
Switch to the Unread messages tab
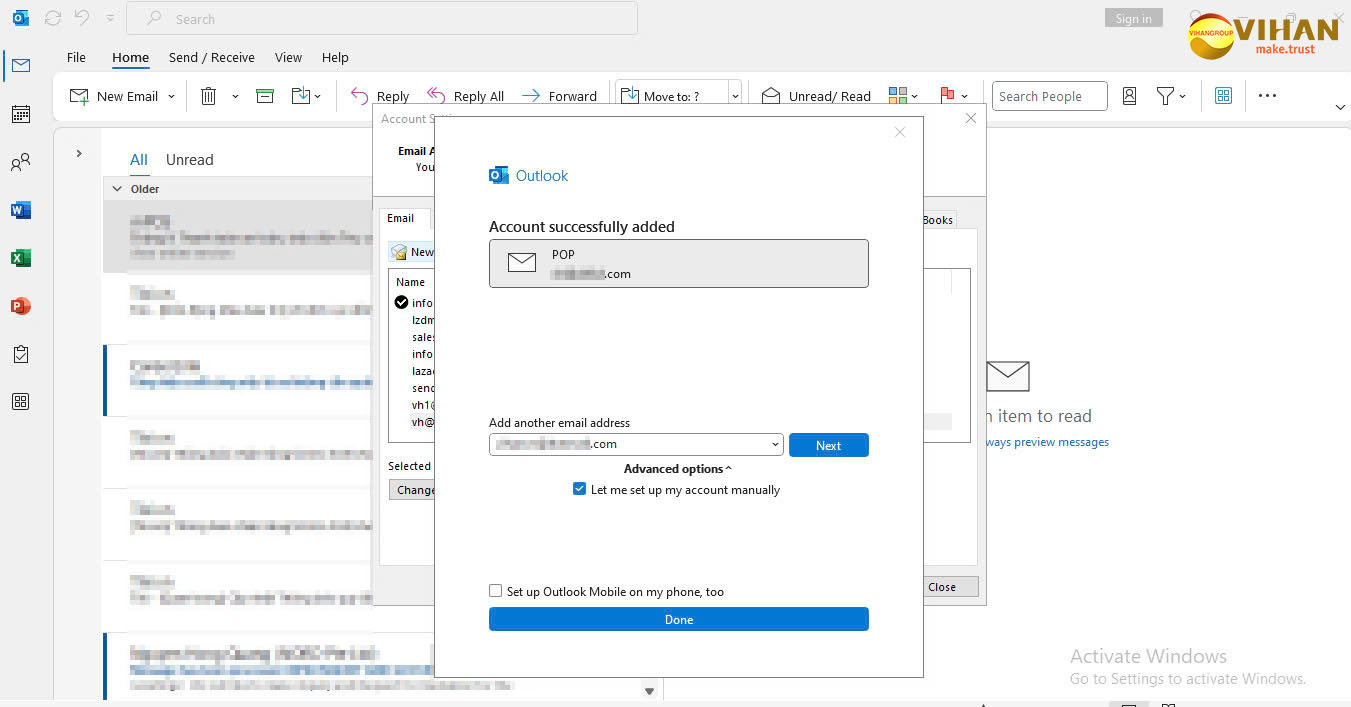pos(189,160)
